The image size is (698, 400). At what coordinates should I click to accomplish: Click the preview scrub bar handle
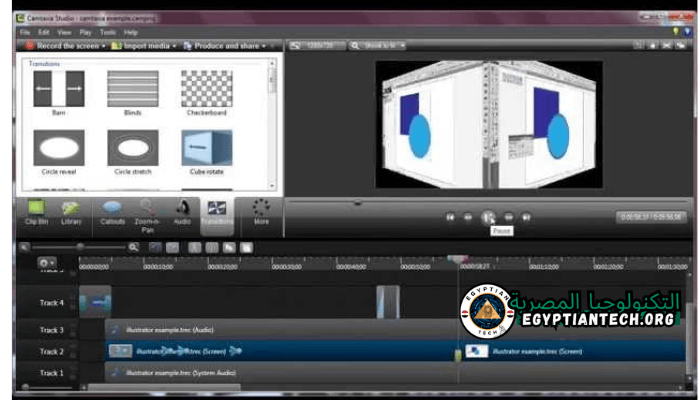pos(357,203)
